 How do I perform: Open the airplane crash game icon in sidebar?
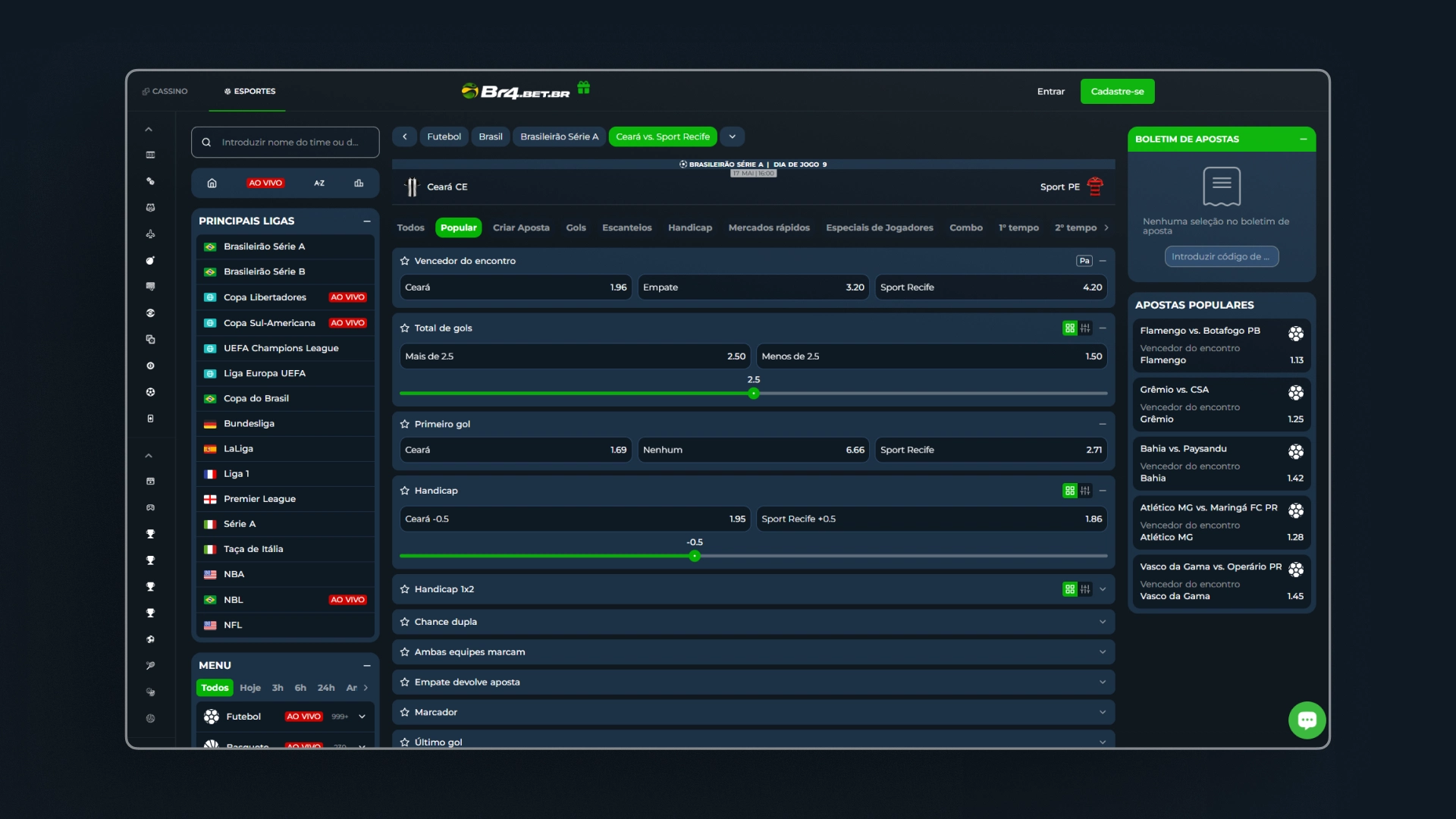click(150, 234)
